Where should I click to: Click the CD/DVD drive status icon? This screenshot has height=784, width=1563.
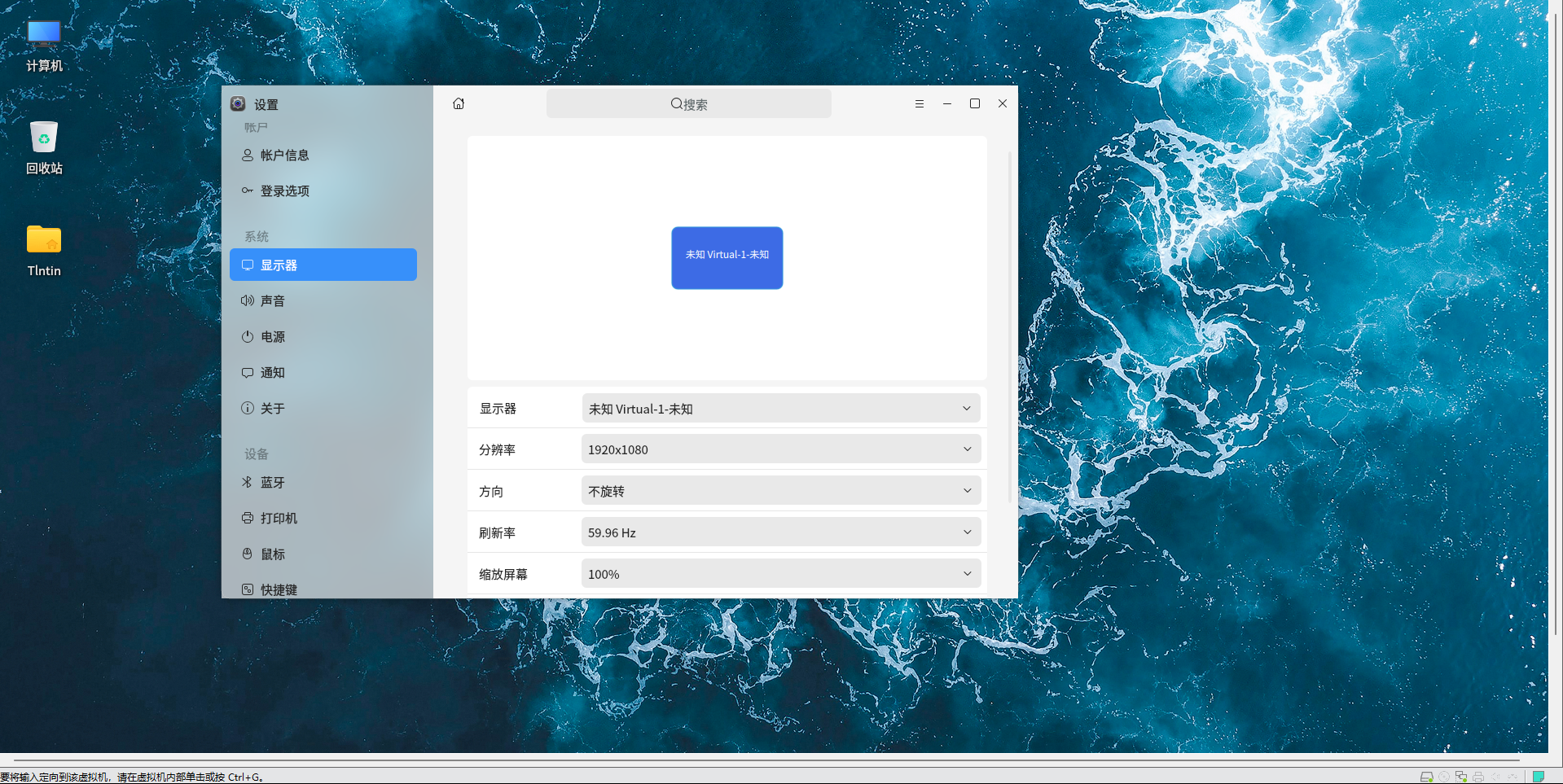1444,777
